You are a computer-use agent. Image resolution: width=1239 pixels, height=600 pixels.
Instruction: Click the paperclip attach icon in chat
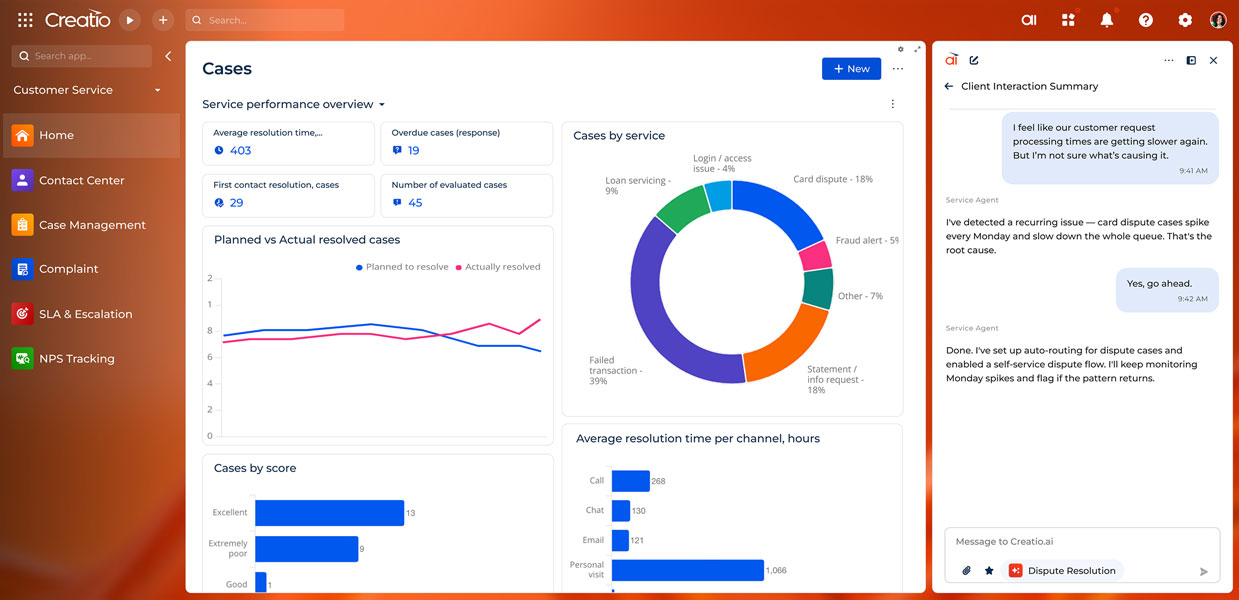[x=967, y=571]
